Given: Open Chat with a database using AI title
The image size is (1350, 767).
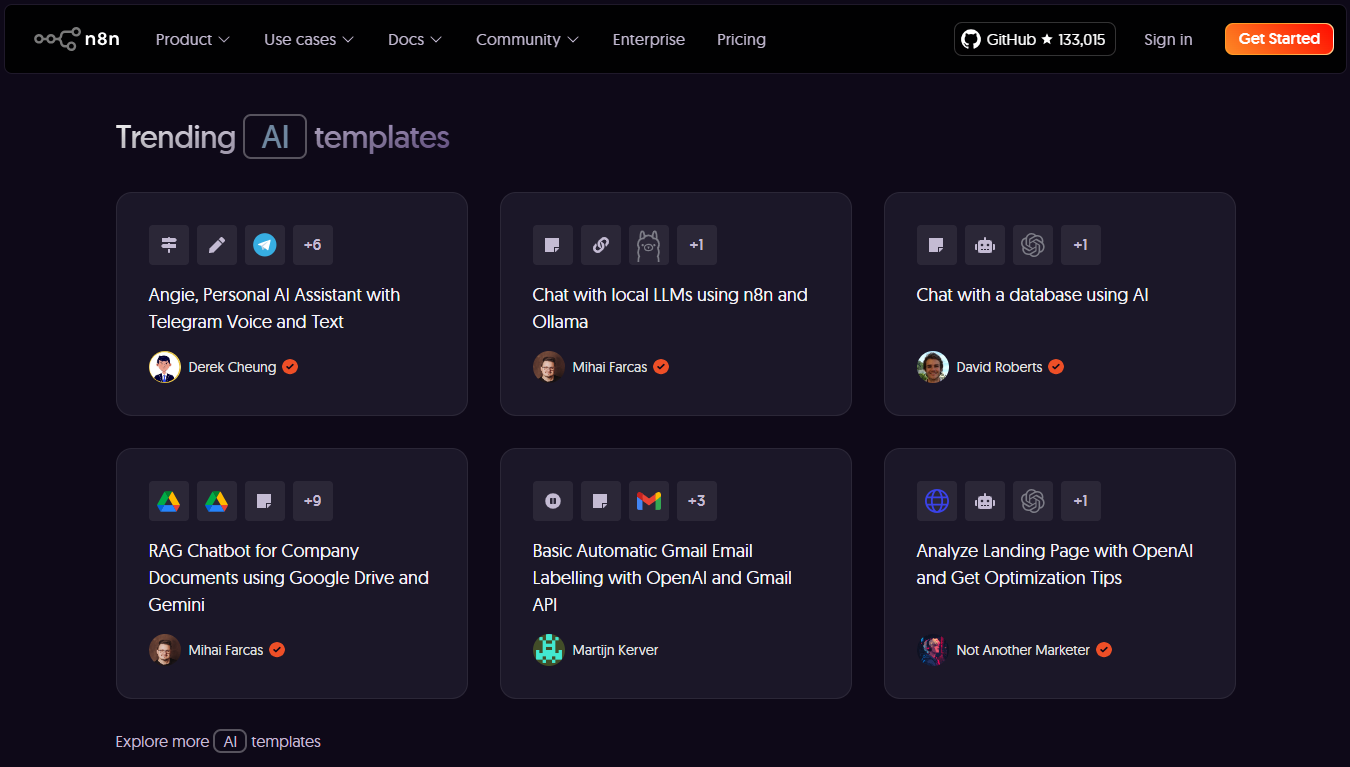Looking at the screenshot, I should 1032,295.
